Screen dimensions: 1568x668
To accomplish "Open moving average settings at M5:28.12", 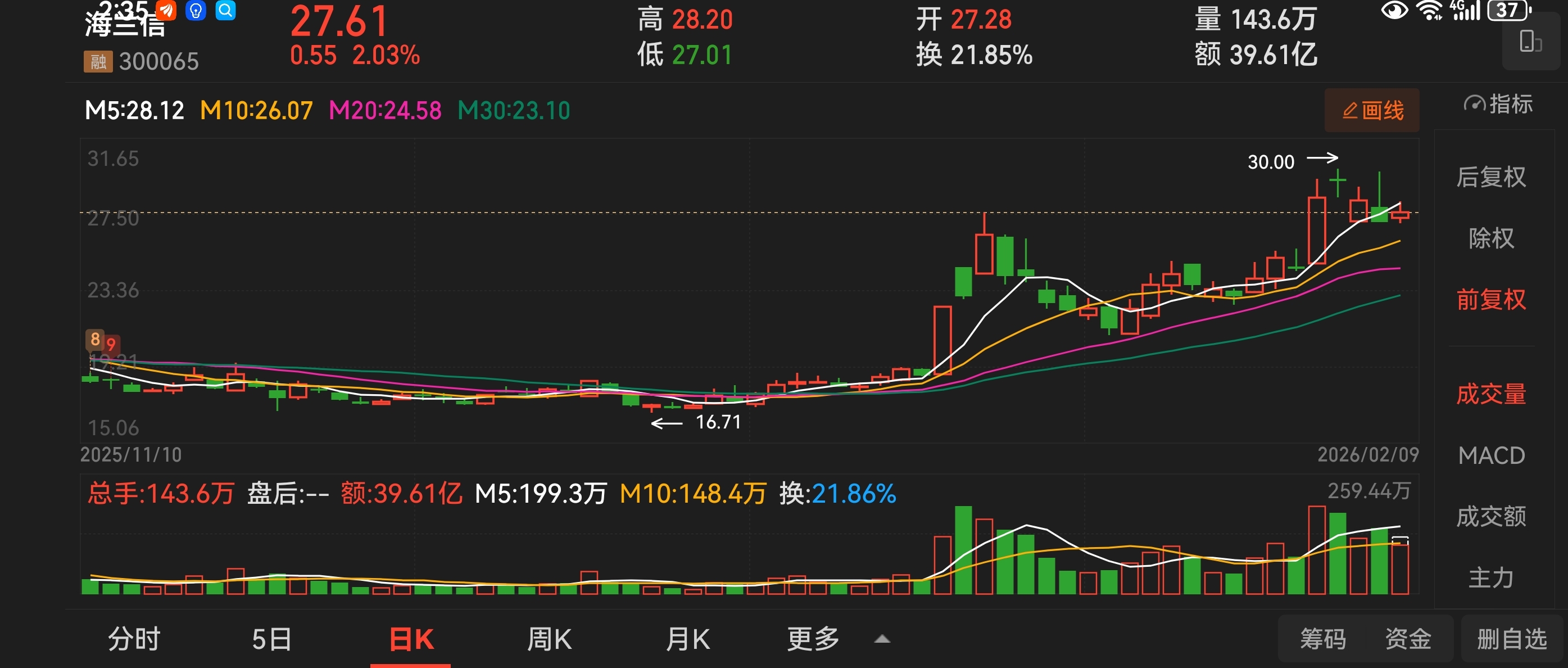I will coord(134,111).
